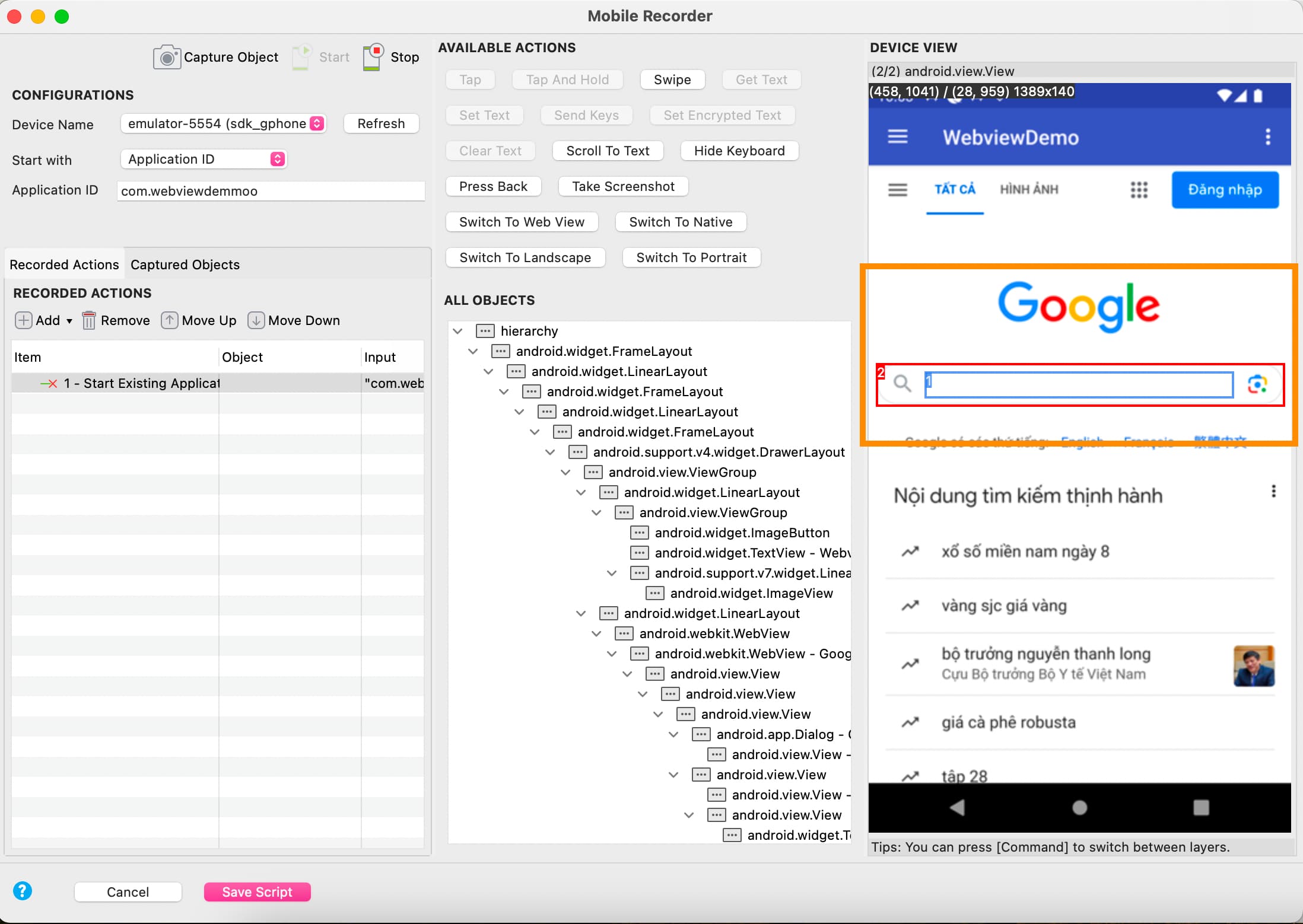Click the Move Up arrow icon
The height and width of the screenshot is (924, 1303).
pos(170,321)
